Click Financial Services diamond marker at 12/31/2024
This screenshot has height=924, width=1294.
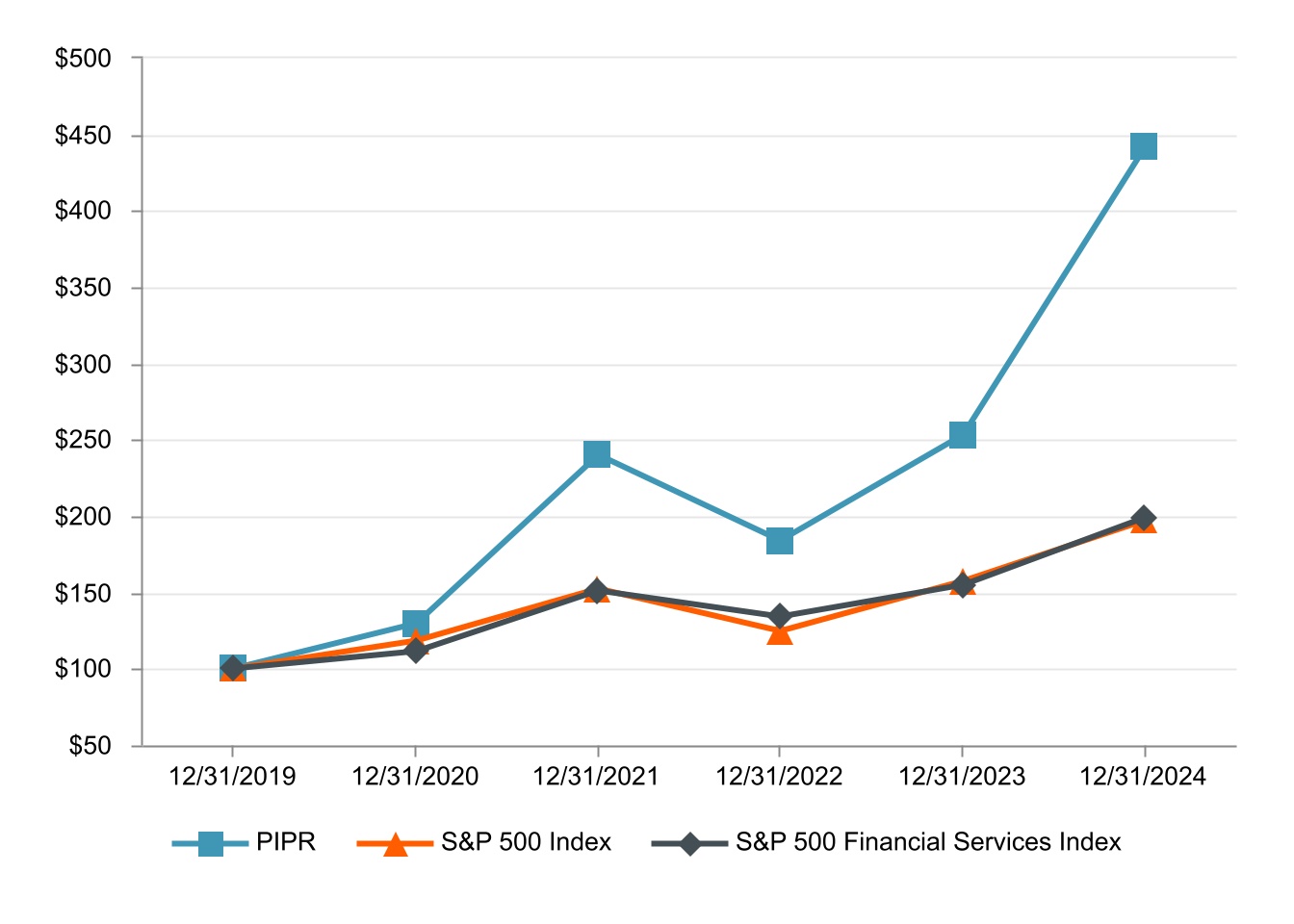pyautogui.click(x=1143, y=519)
